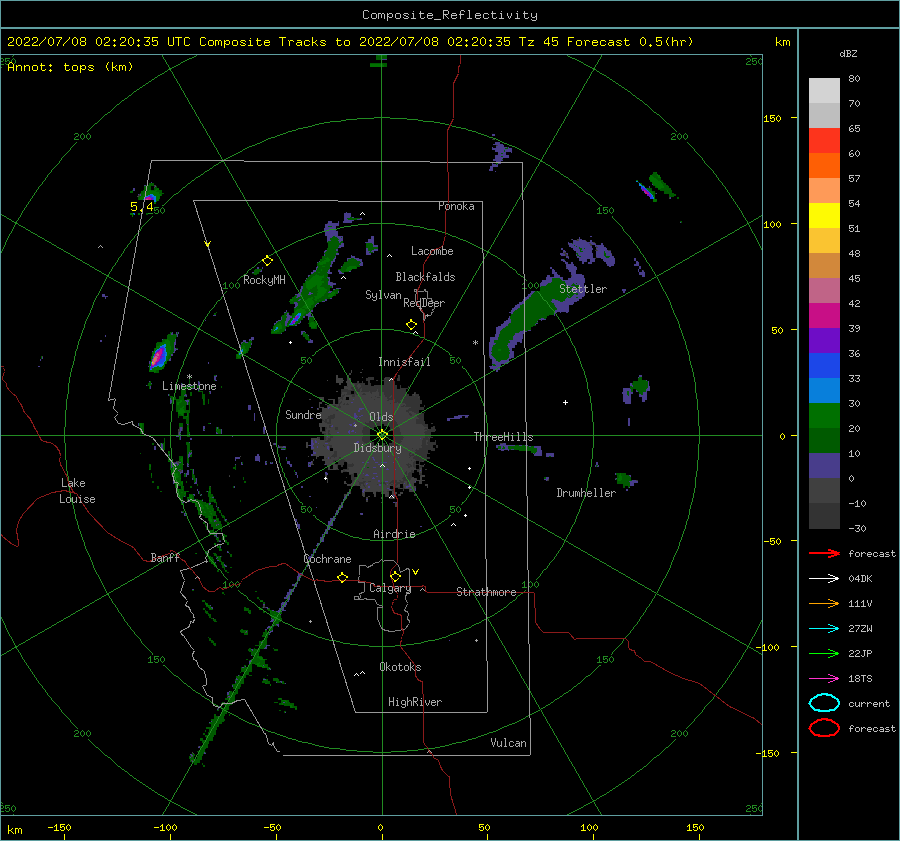Screen dimensions: 900x841
Task: Click the Lacombe city label
Action: click(432, 251)
